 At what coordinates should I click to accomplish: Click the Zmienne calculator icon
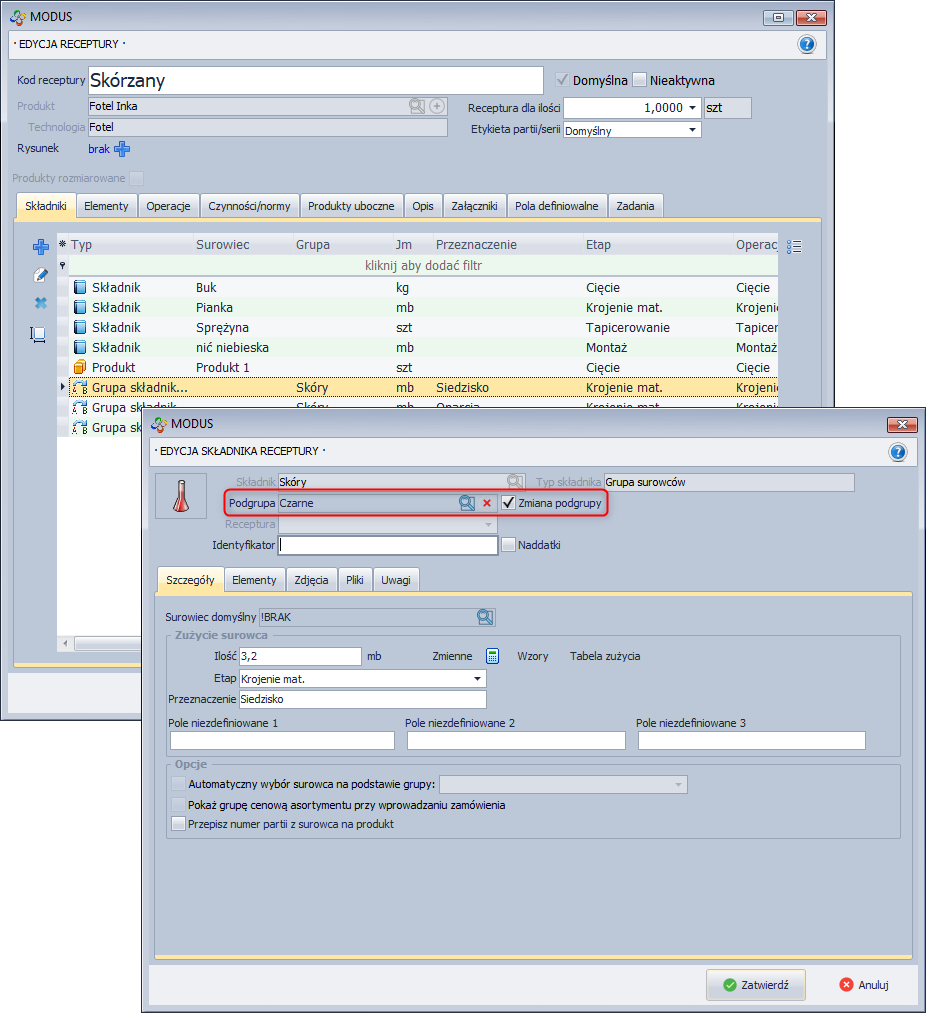[x=492, y=656]
